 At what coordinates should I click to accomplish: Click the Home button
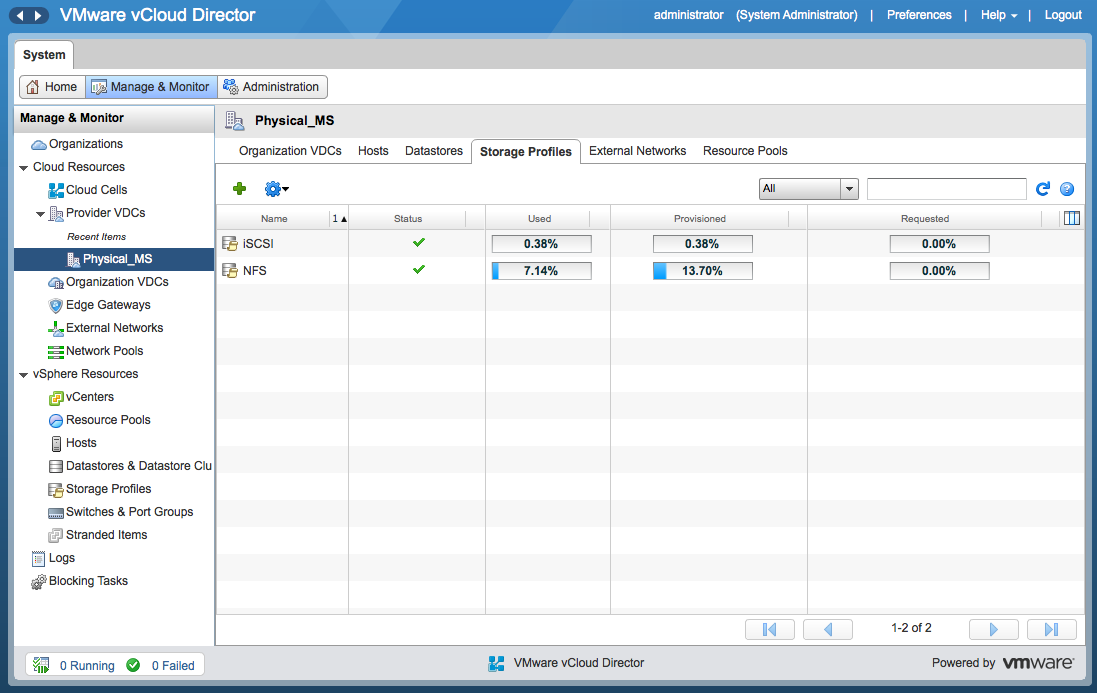(52, 87)
